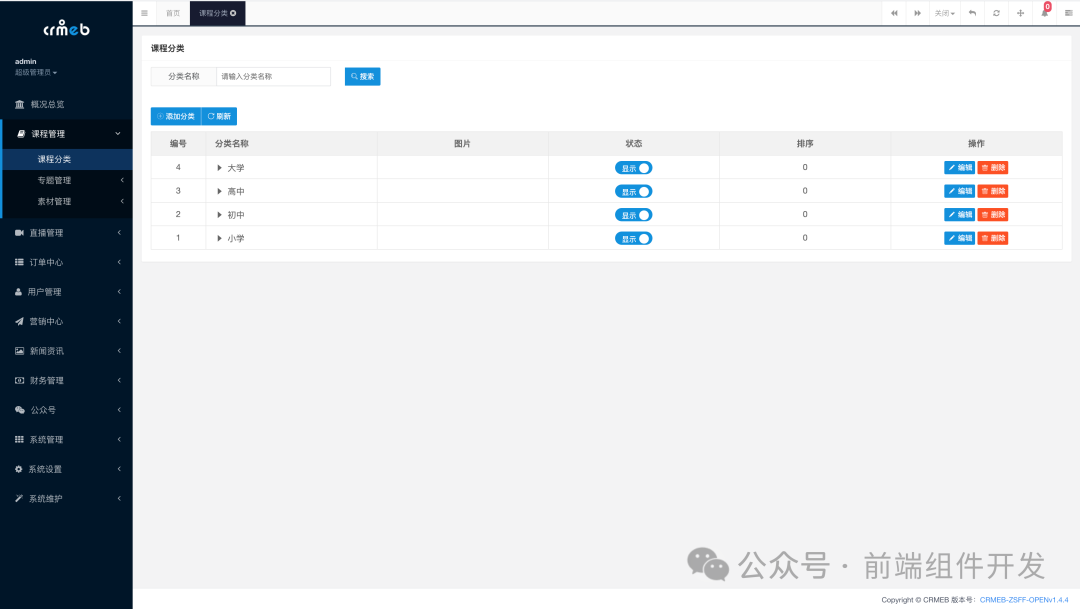Click the back arrow icon in top bar
1080x609 pixels.
click(x=973, y=13)
